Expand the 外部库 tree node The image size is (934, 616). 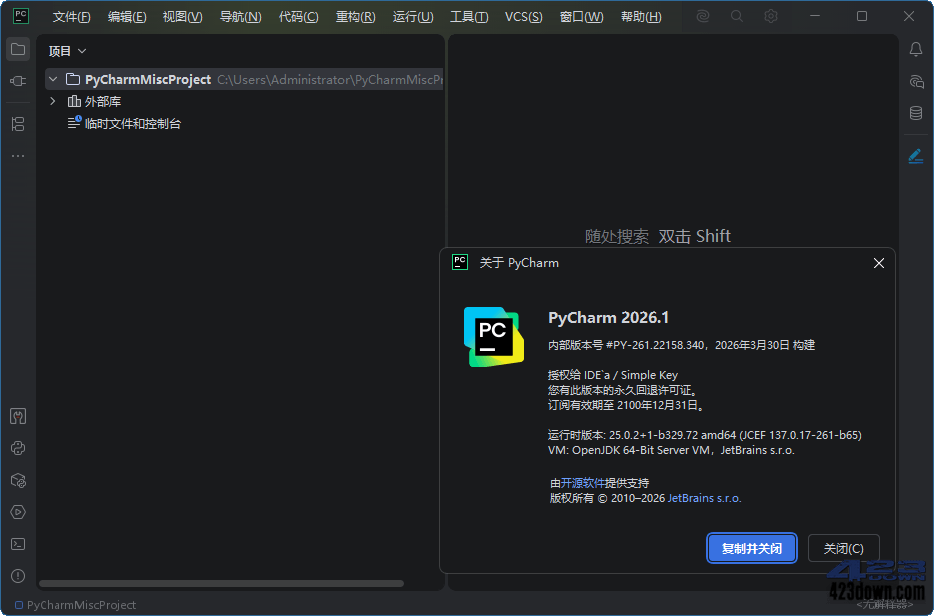pyautogui.click(x=53, y=101)
